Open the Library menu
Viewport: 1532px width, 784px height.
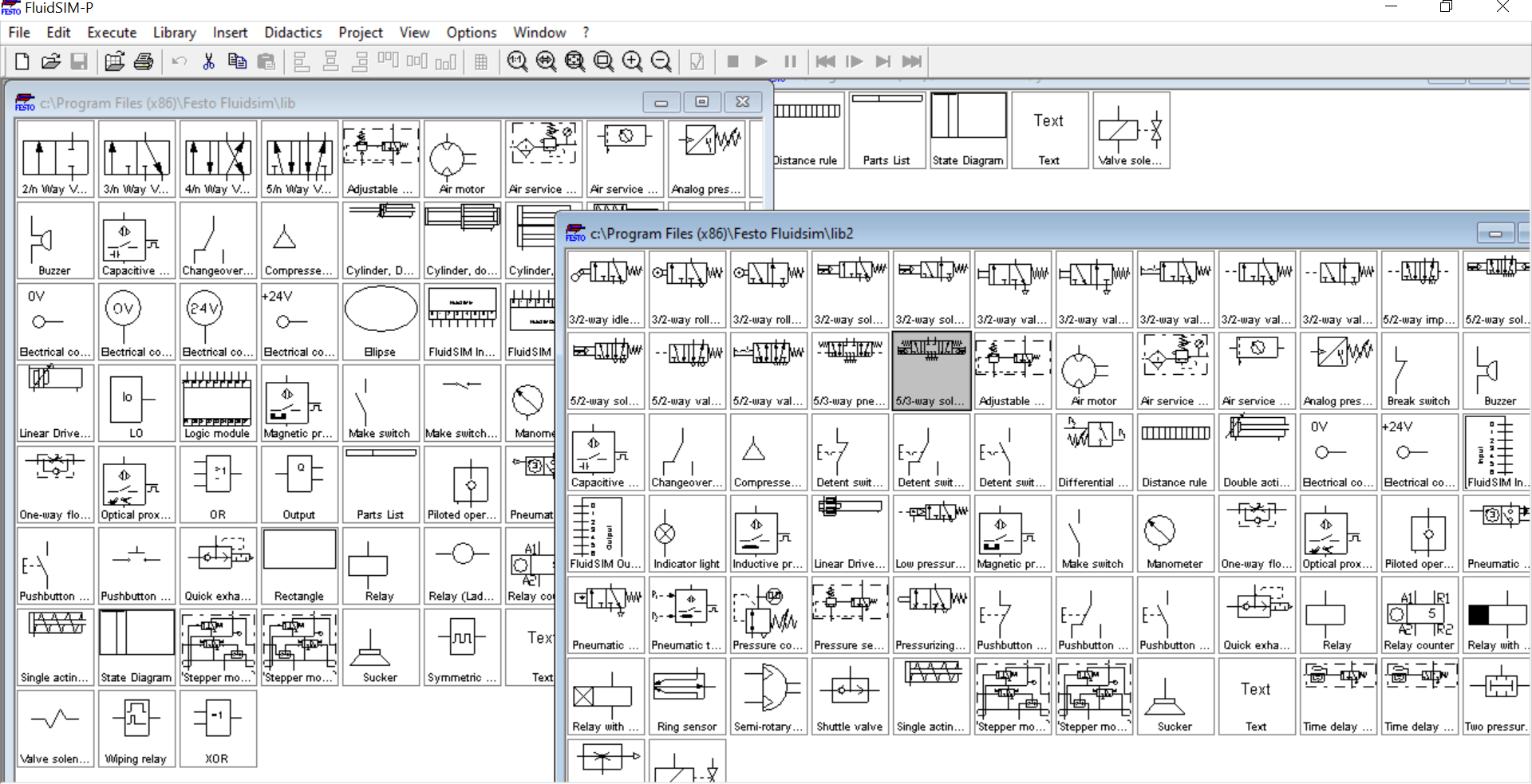click(x=174, y=33)
